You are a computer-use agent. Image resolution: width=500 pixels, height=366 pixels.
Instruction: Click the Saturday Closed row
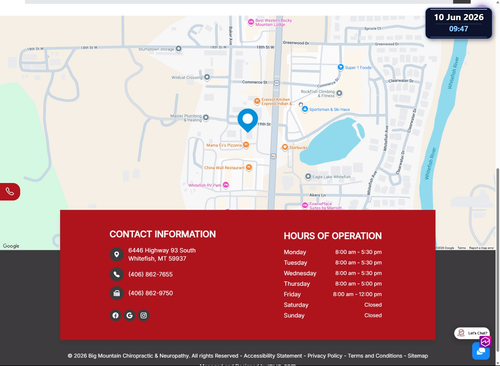pyautogui.click(x=333, y=305)
